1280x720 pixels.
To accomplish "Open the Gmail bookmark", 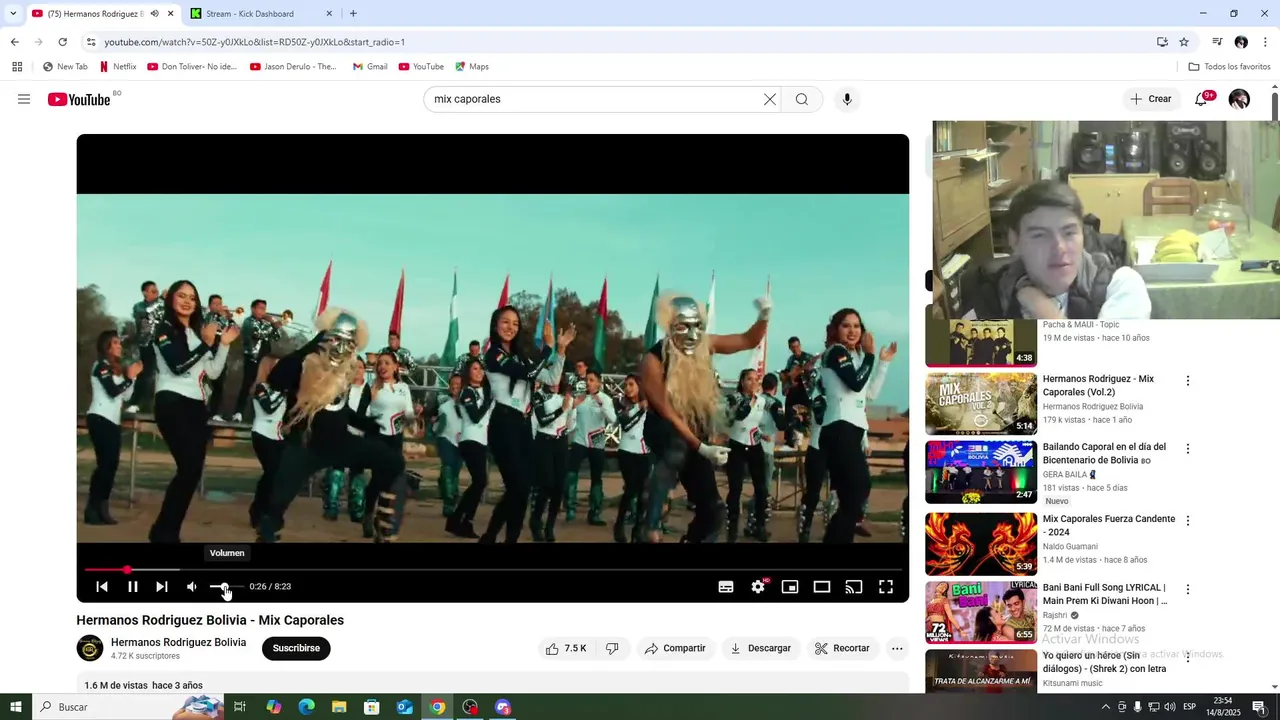I will point(369,67).
